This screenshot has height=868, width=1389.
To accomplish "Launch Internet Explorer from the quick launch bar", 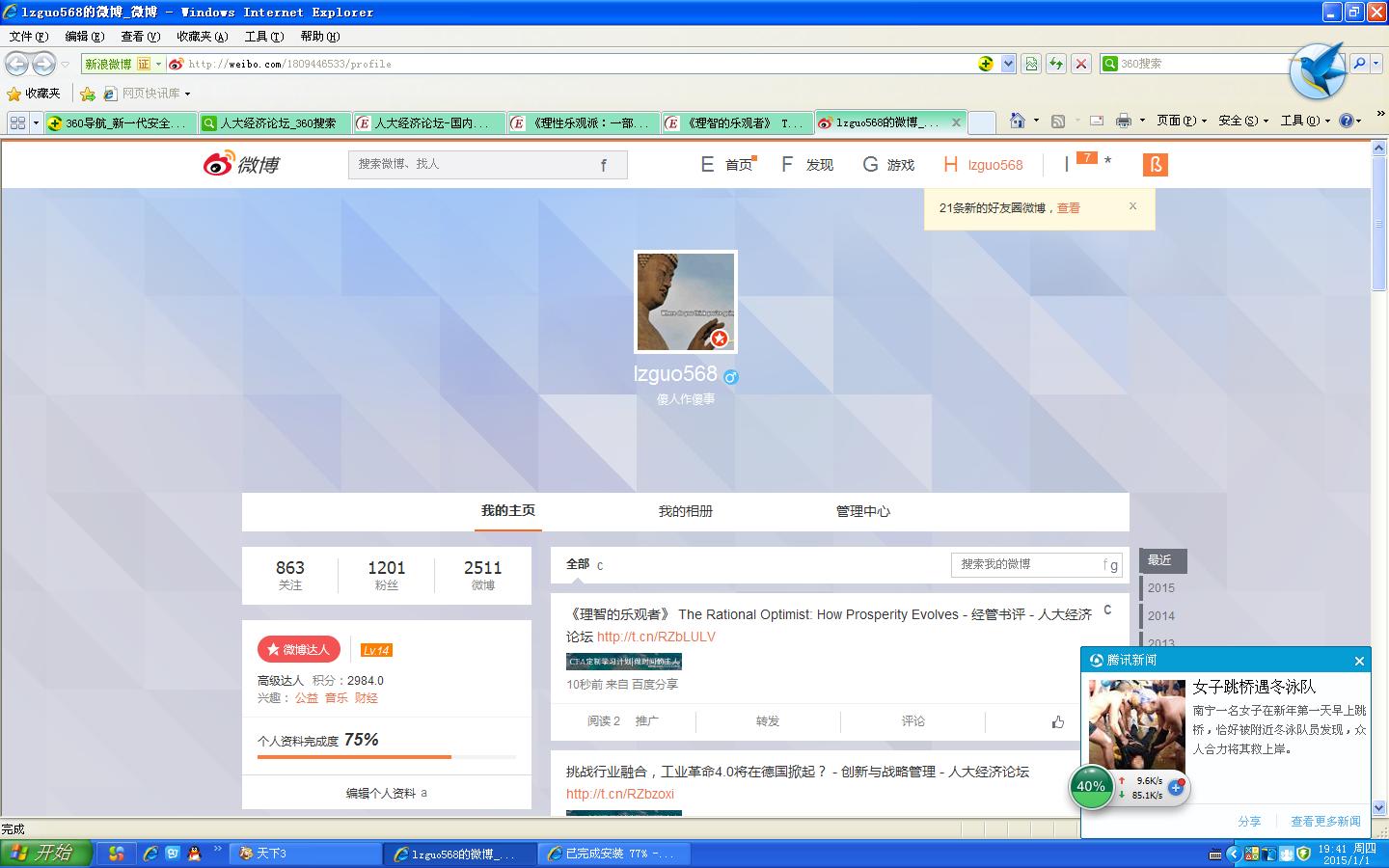I will pyautogui.click(x=150, y=854).
